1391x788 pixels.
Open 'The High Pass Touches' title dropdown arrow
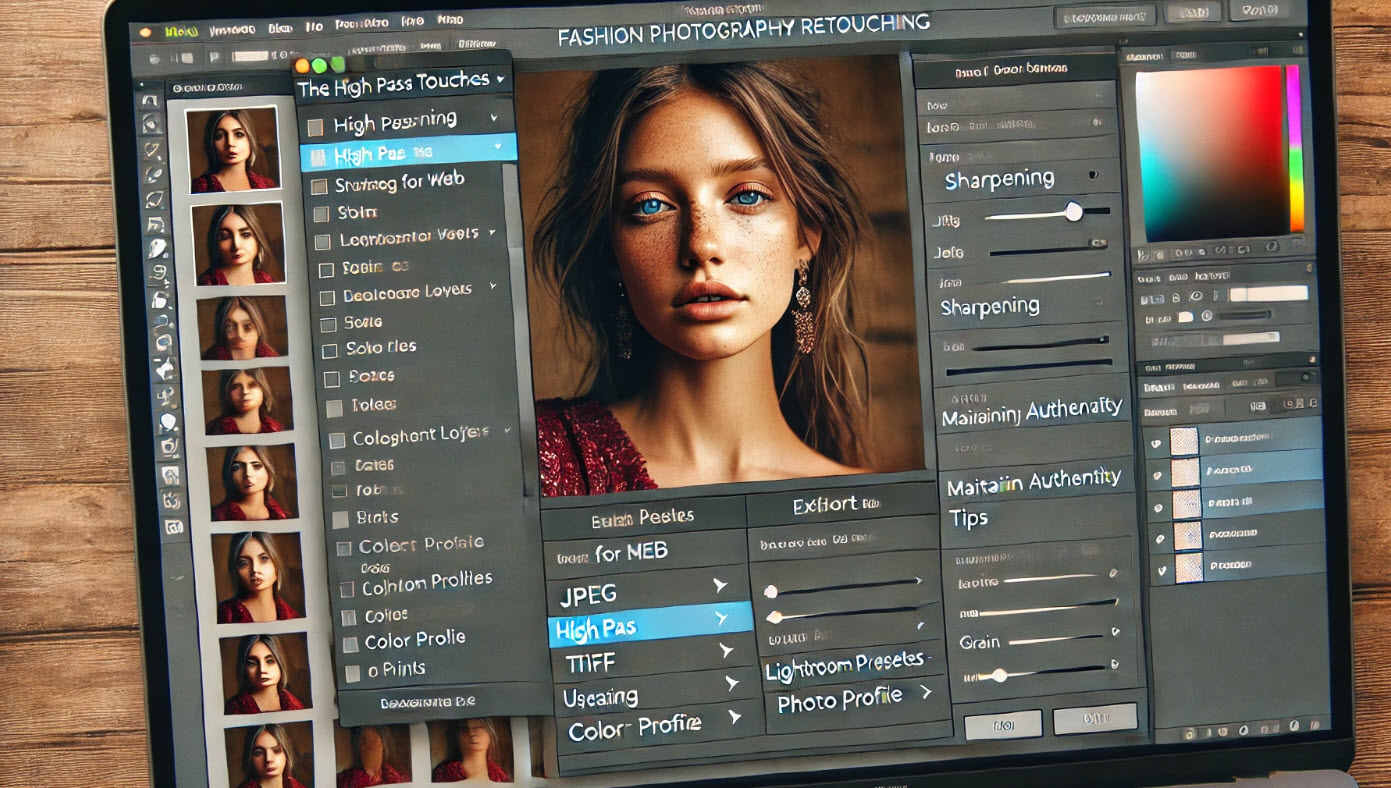coord(500,78)
